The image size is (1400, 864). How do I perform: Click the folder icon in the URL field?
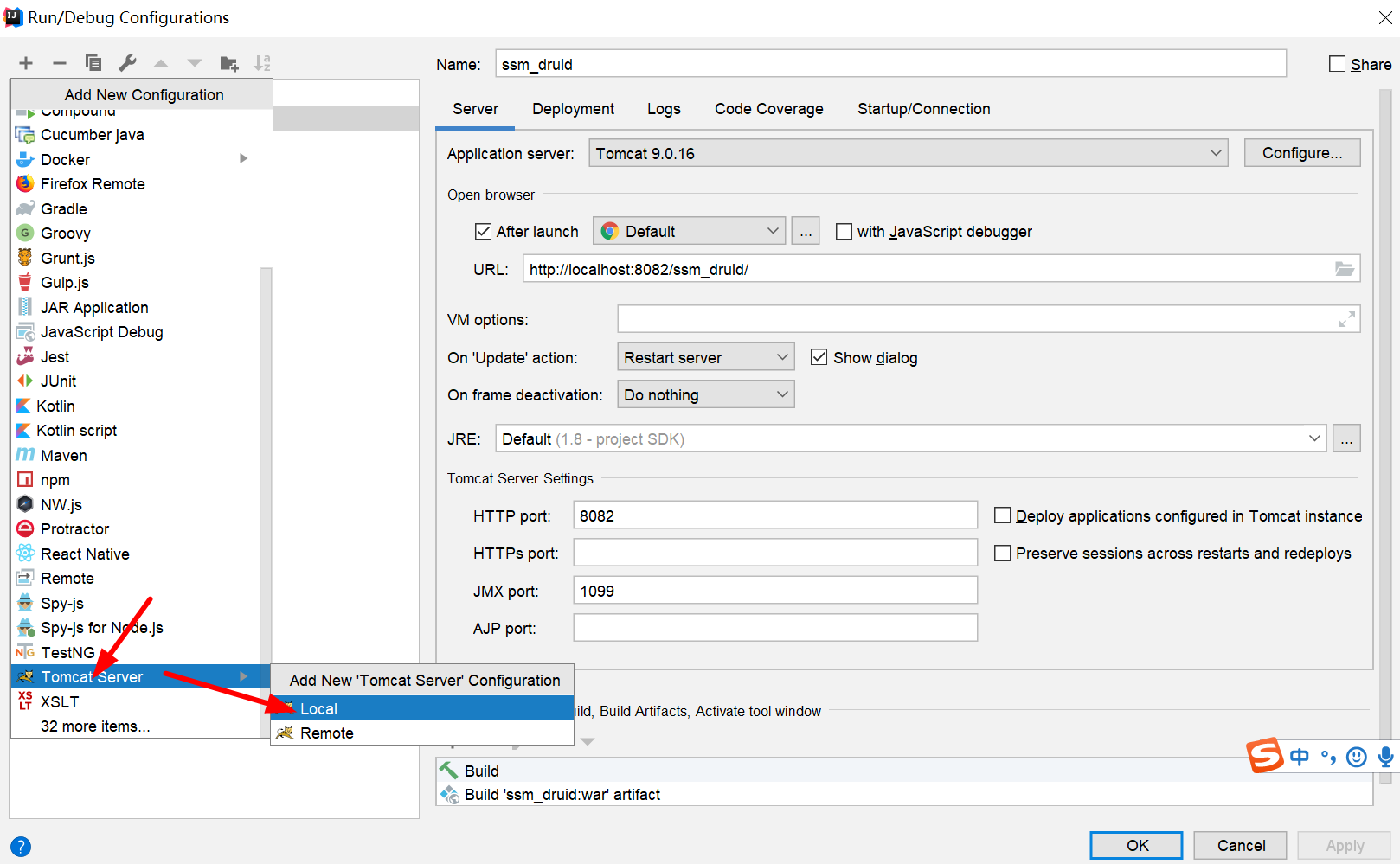pyautogui.click(x=1344, y=269)
